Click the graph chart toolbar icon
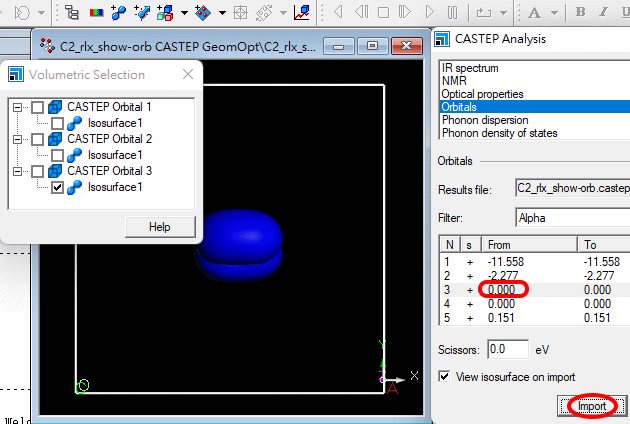 tap(301, 13)
